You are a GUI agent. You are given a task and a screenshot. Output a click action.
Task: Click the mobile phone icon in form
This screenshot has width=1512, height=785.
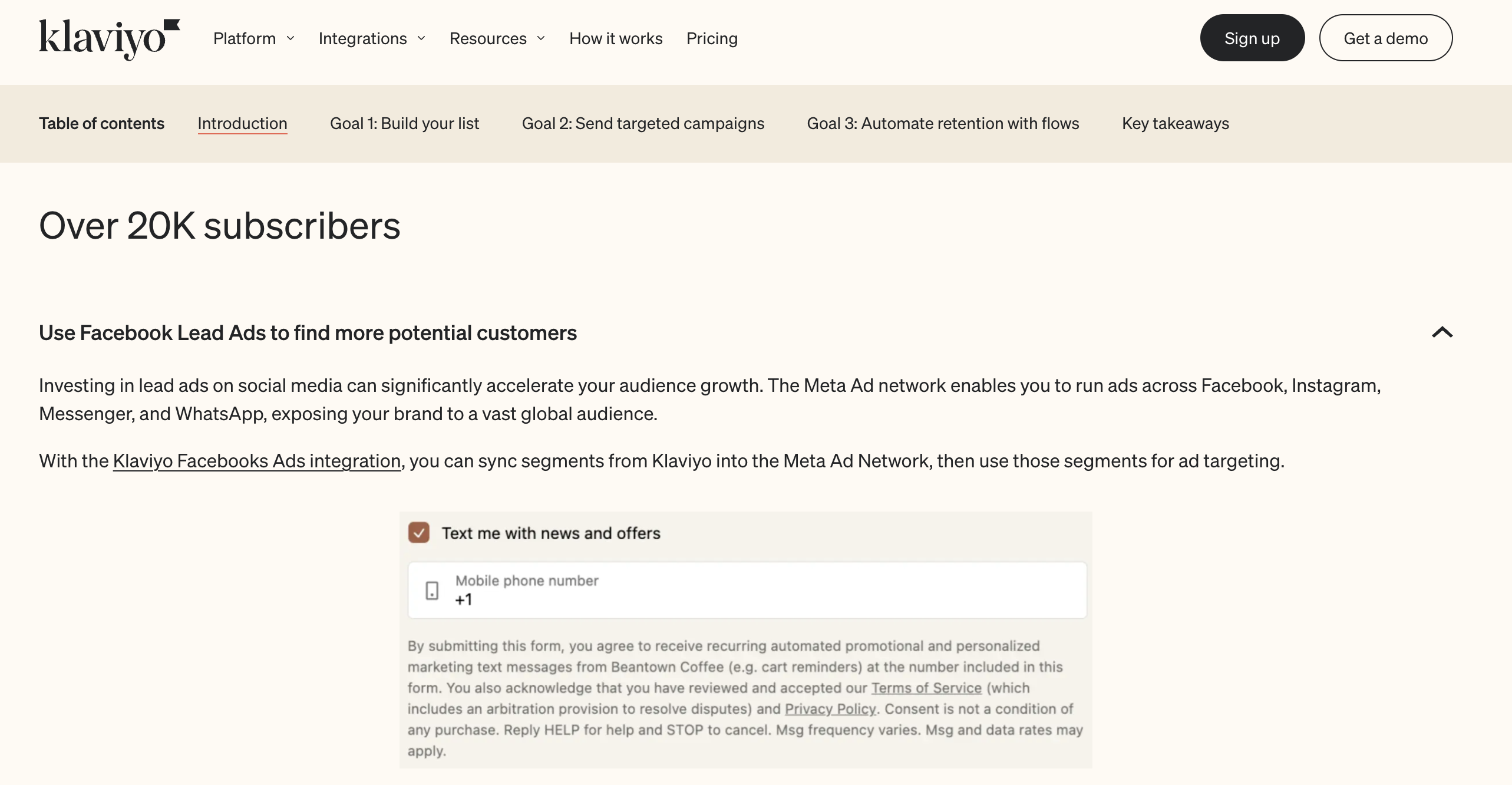pyautogui.click(x=432, y=590)
